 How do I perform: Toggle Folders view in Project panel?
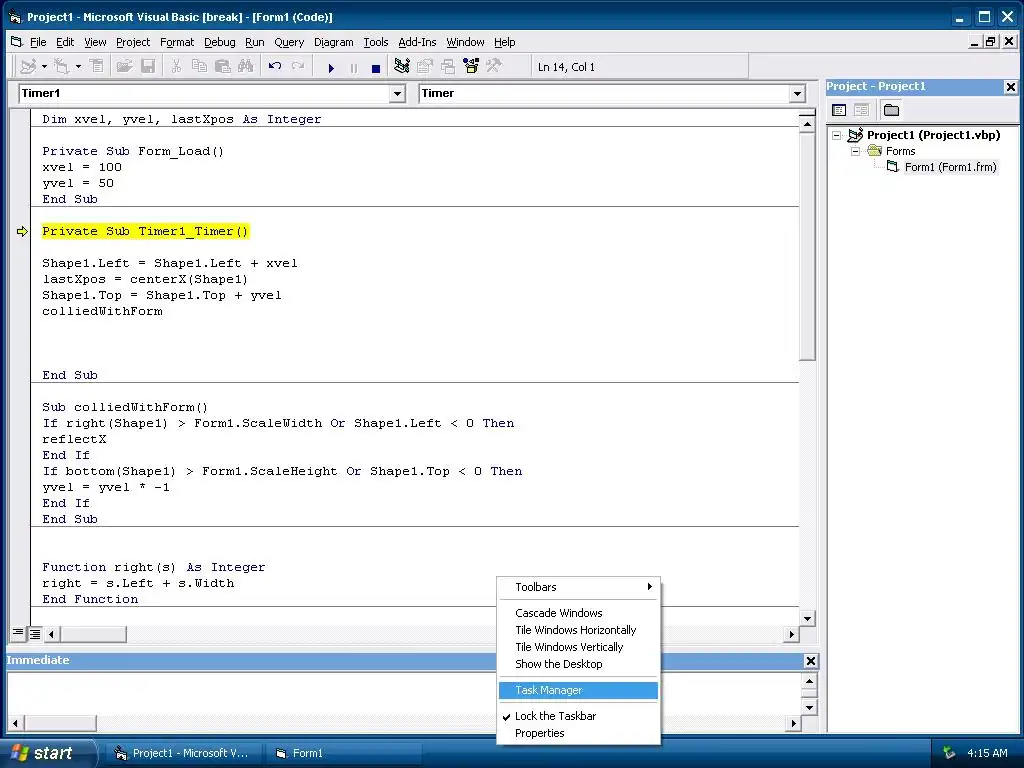[891, 110]
